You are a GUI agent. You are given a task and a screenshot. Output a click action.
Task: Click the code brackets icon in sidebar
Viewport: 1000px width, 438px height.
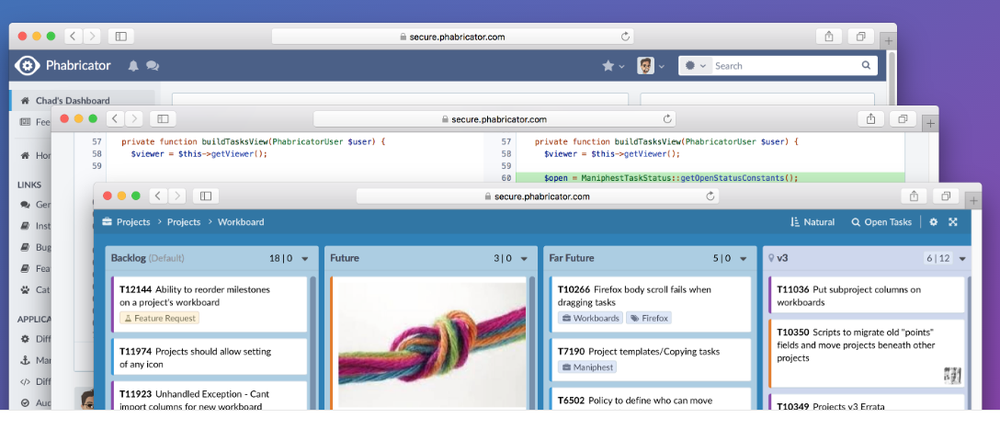pyautogui.click(x=25, y=382)
